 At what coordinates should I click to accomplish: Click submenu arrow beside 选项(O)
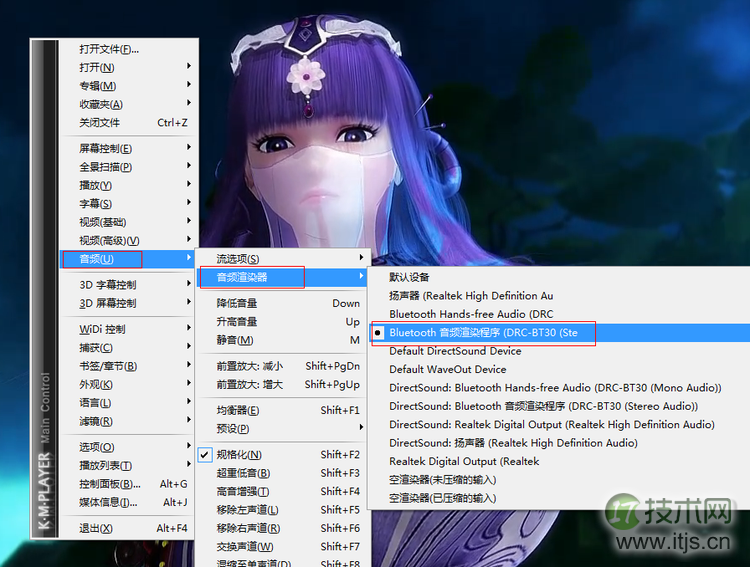(x=189, y=445)
